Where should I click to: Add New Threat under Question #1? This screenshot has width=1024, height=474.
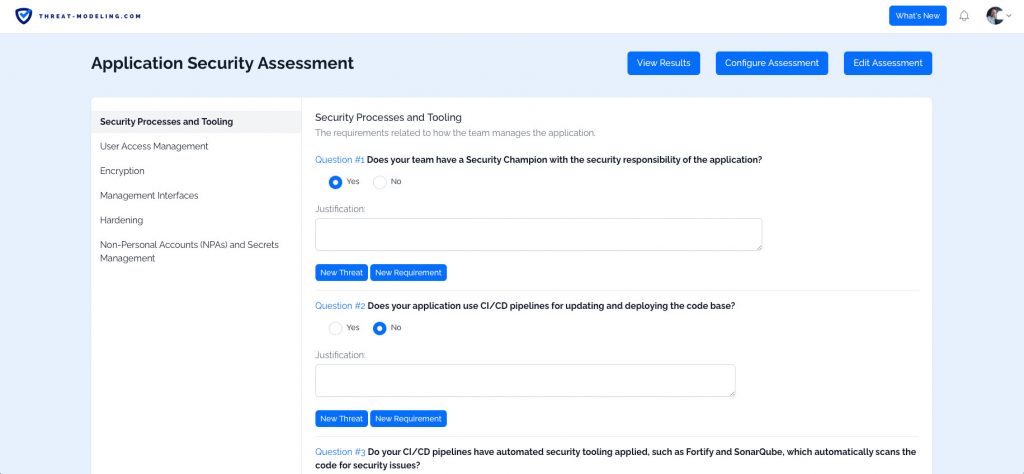click(x=341, y=272)
